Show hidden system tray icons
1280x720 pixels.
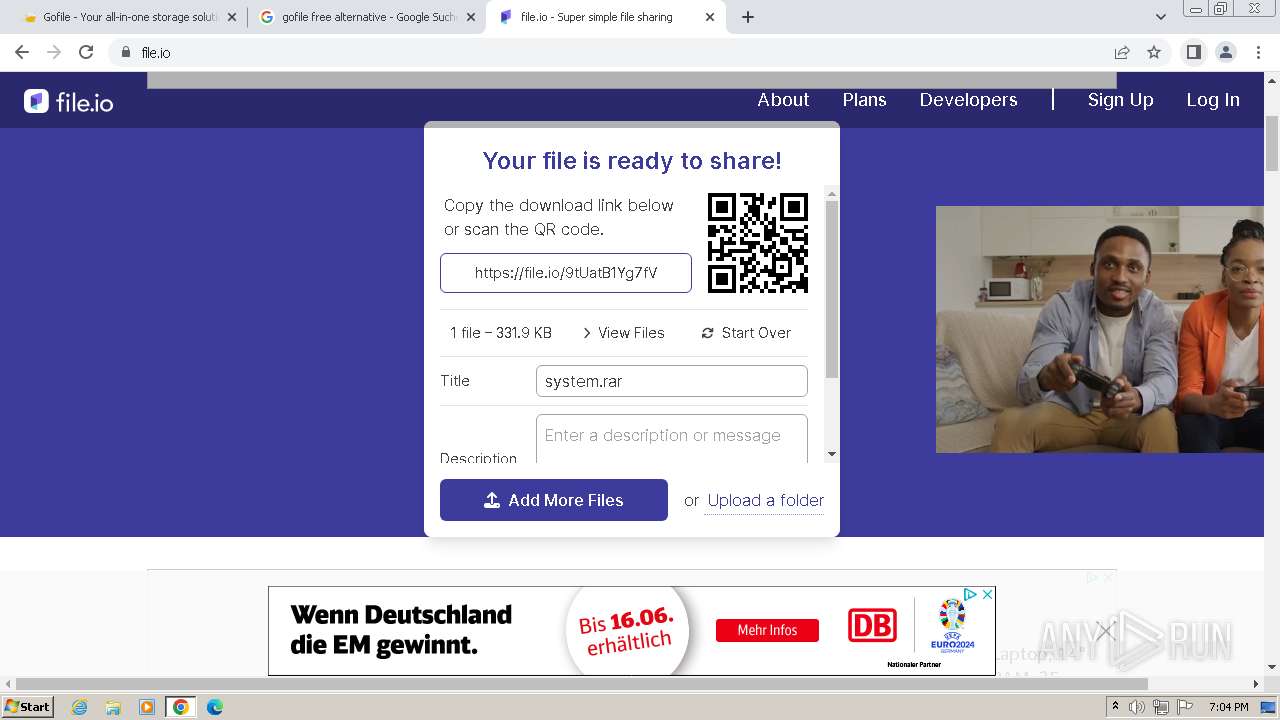coord(1115,707)
